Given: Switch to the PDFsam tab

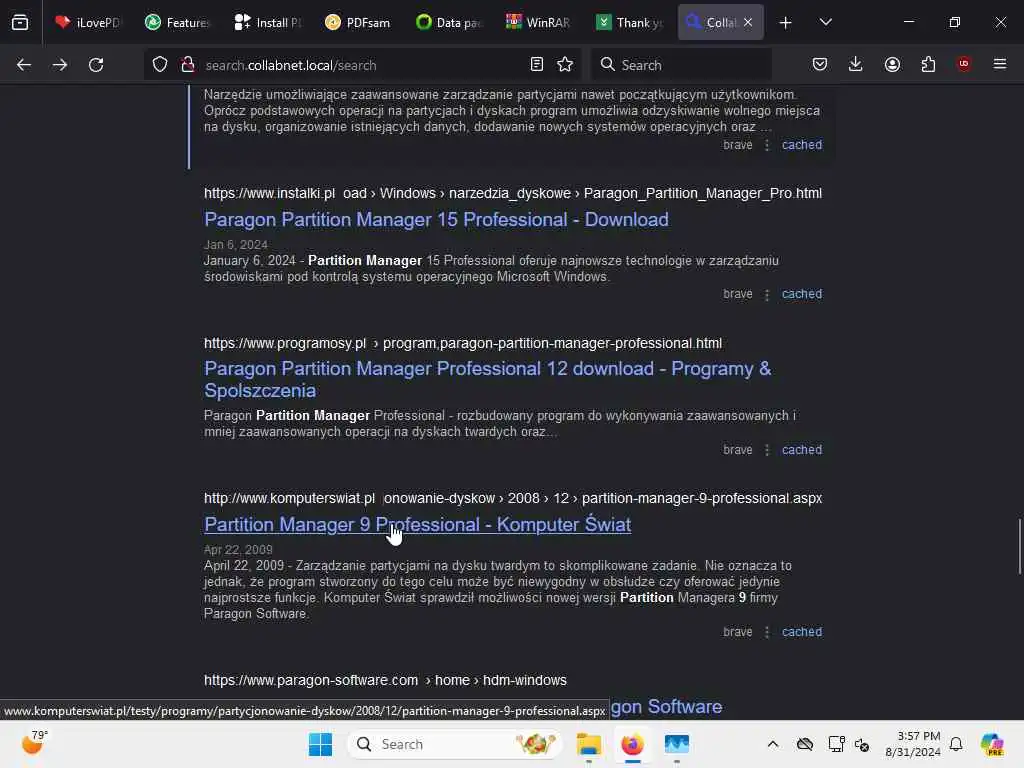Looking at the screenshot, I should pyautogui.click(x=358, y=22).
